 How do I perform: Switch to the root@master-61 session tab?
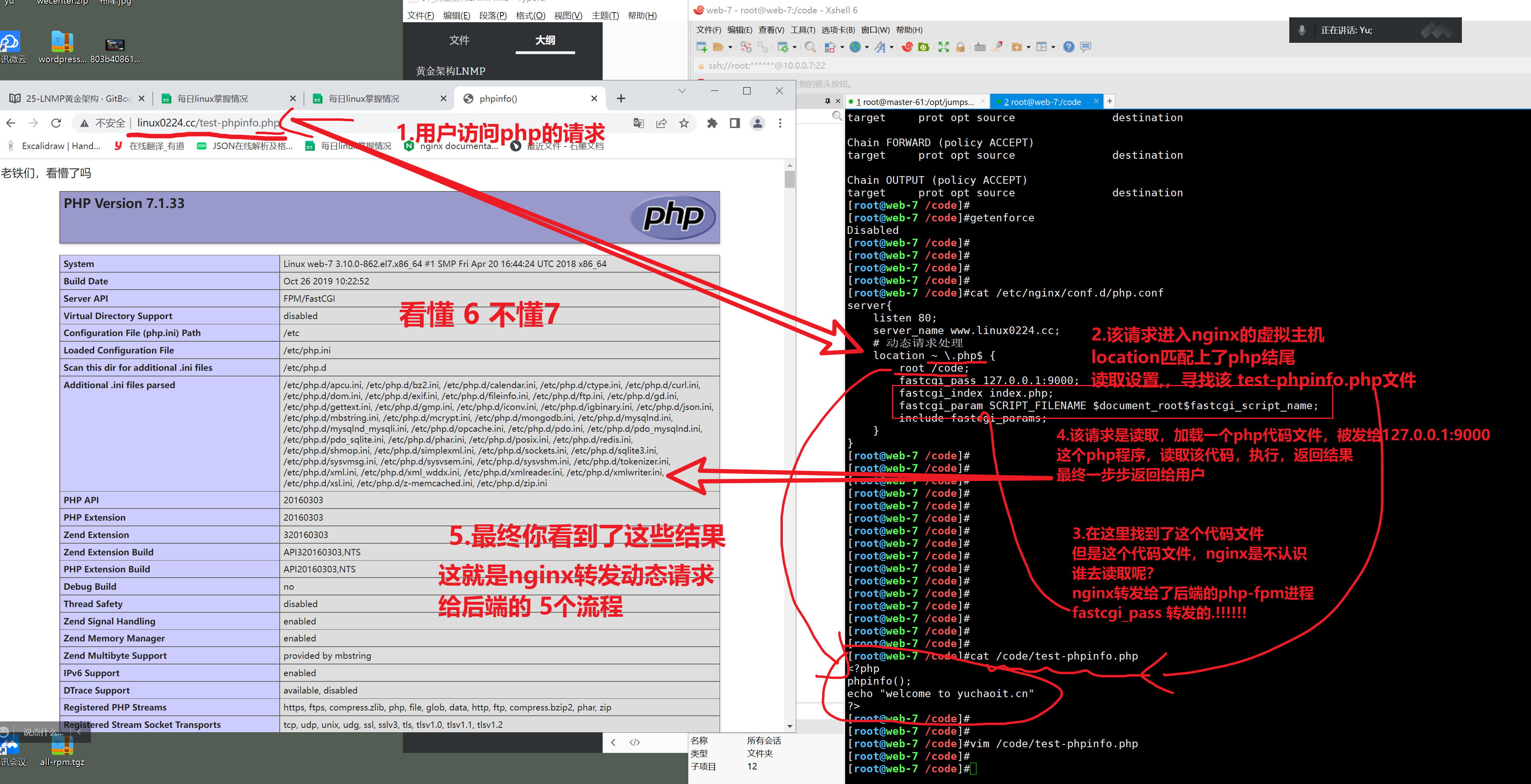(915, 102)
